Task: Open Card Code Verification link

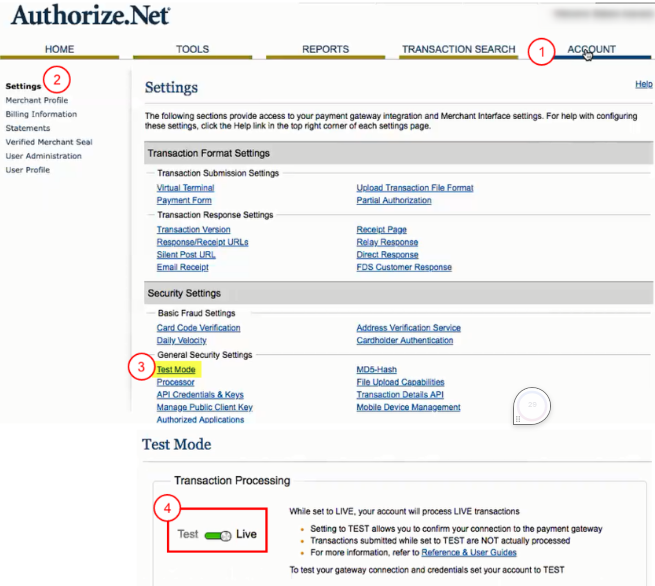Action: click(198, 328)
